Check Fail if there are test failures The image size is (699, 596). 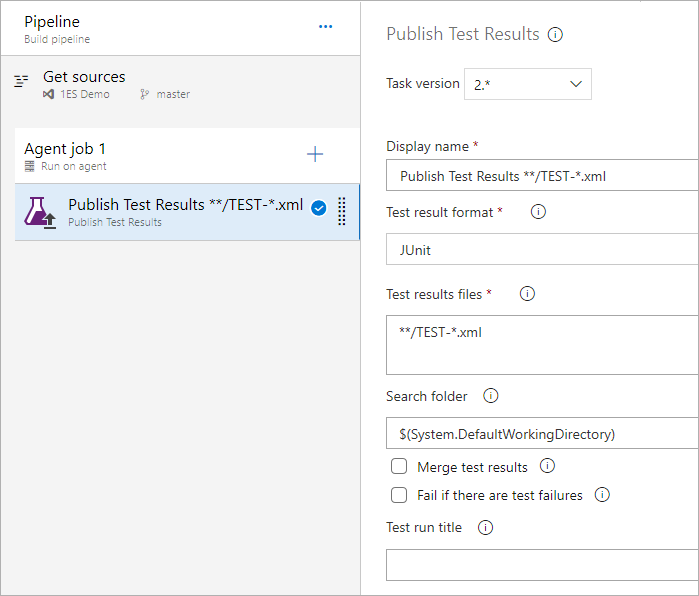point(399,495)
